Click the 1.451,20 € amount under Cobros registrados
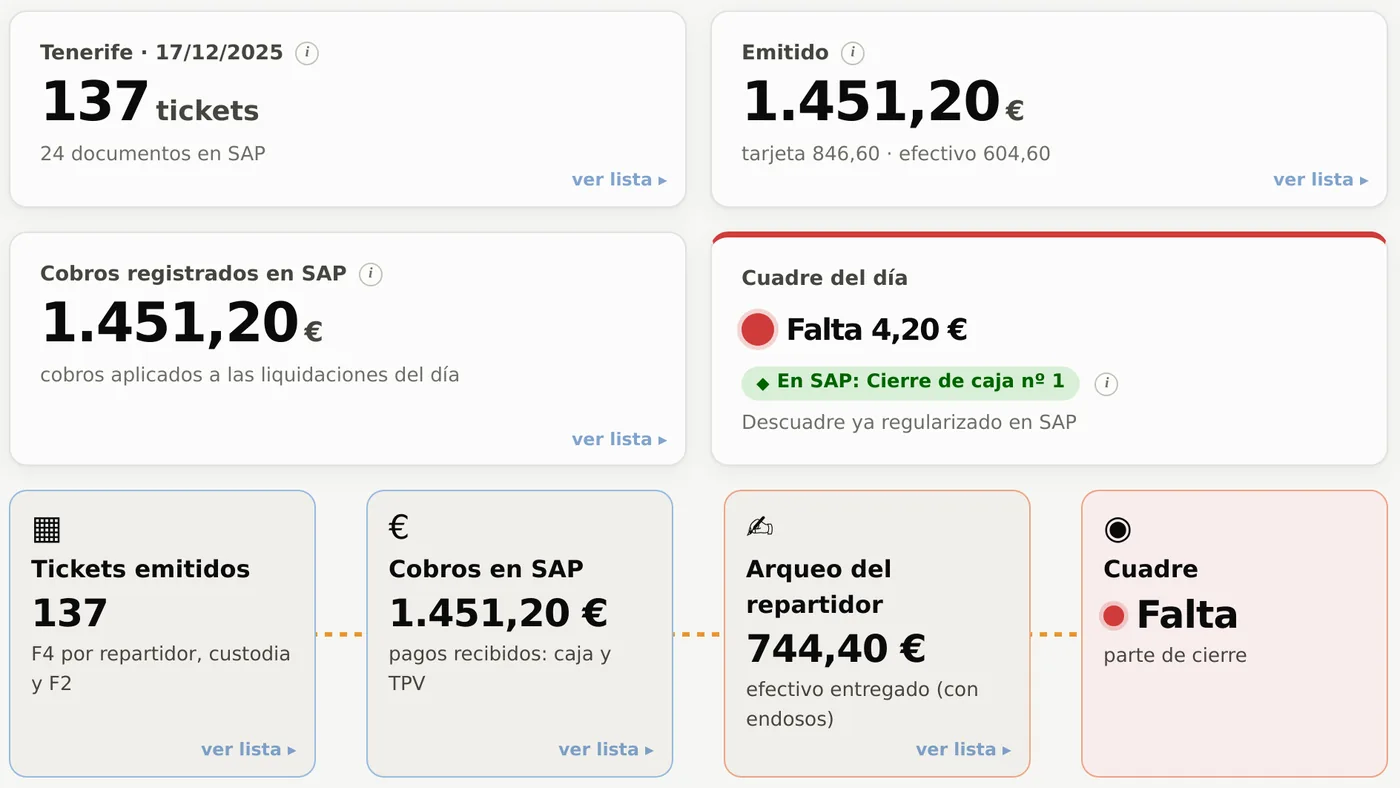The width and height of the screenshot is (1400, 788). [x=182, y=323]
